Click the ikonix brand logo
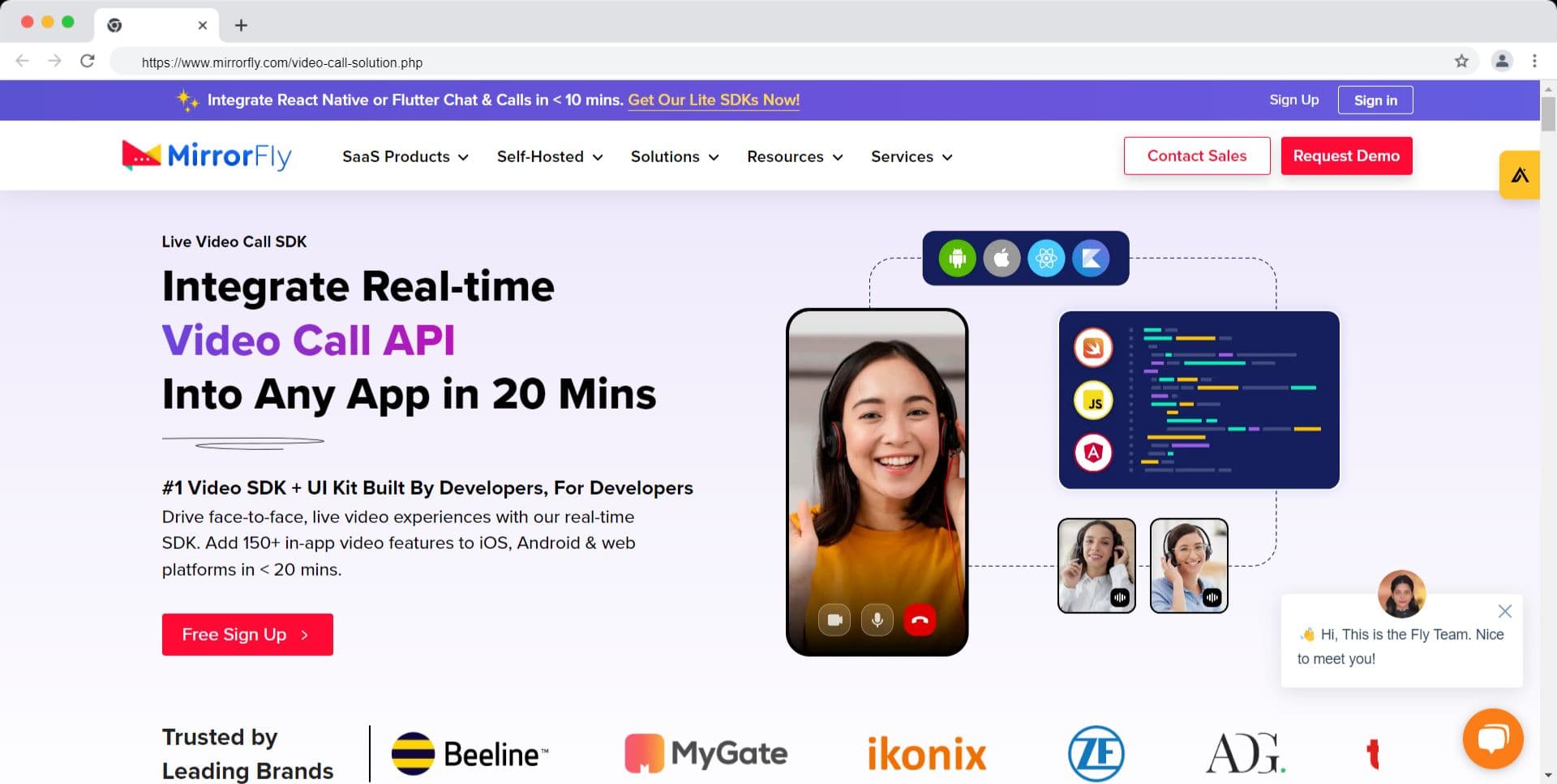This screenshot has height=784, width=1557. [927, 754]
